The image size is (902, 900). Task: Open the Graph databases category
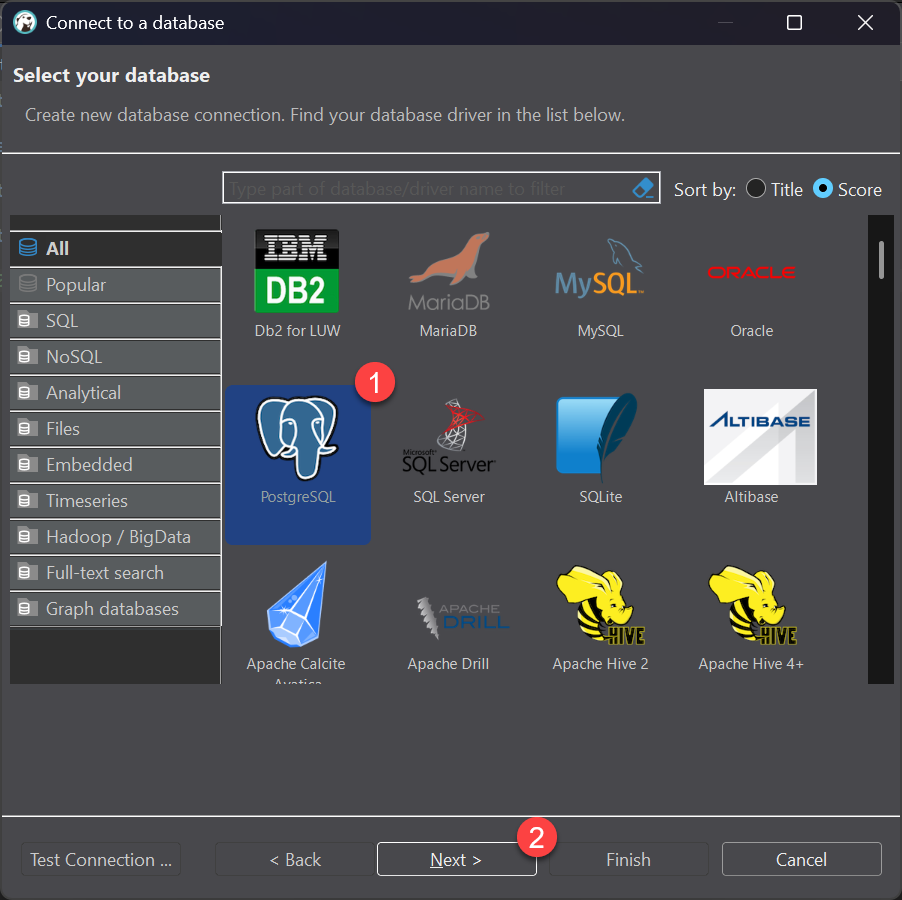click(x=114, y=609)
